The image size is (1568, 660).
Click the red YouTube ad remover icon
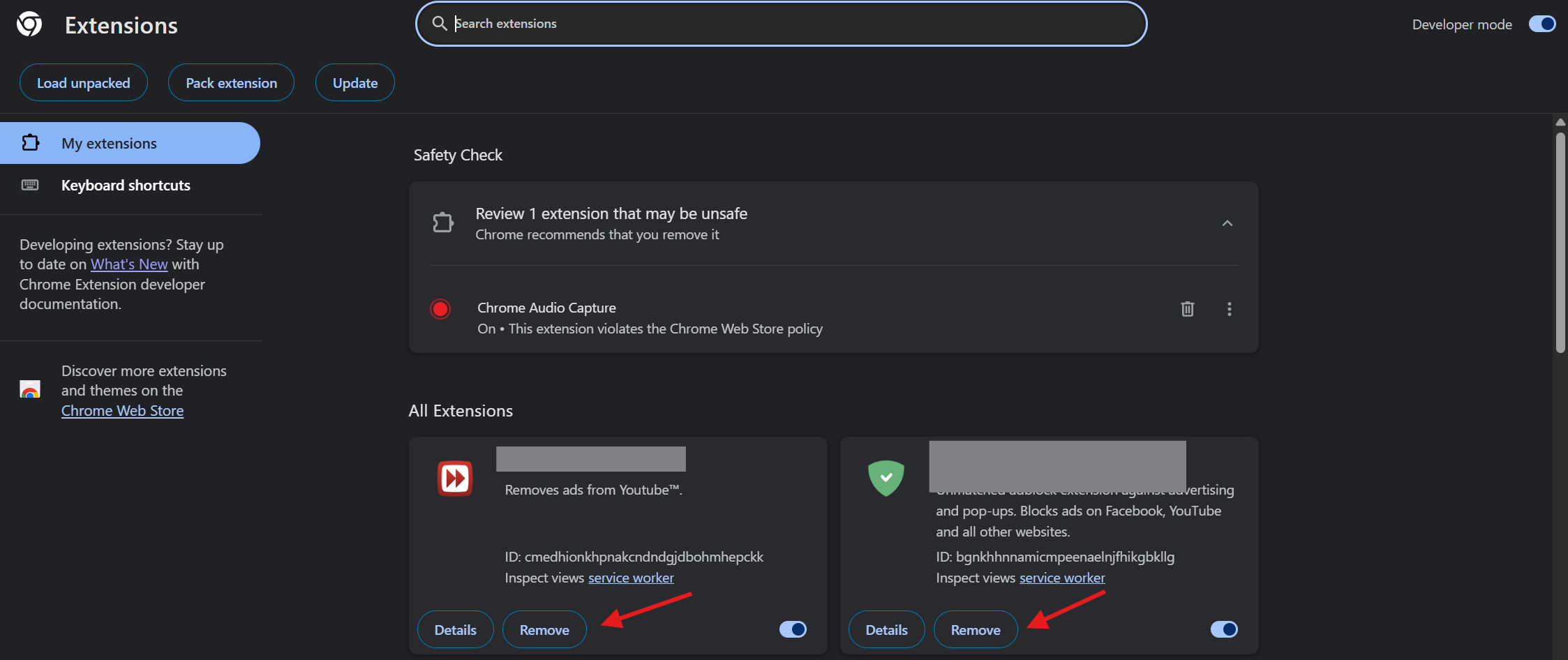pyautogui.click(x=455, y=479)
